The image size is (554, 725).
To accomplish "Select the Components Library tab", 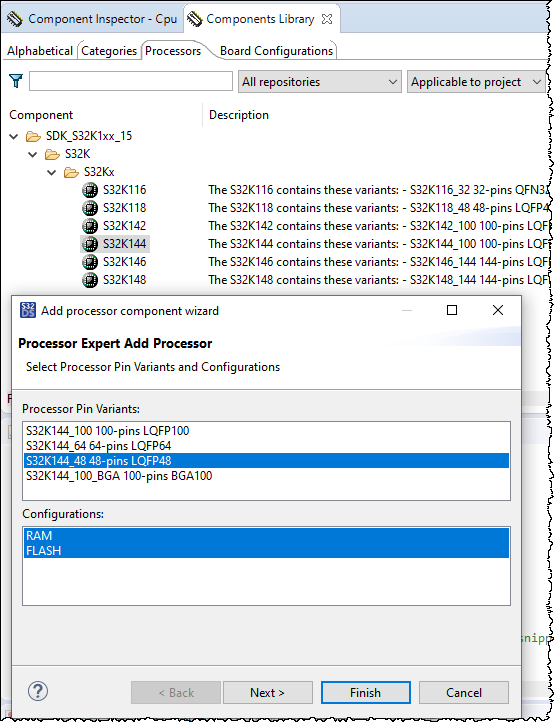I will (260, 19).
